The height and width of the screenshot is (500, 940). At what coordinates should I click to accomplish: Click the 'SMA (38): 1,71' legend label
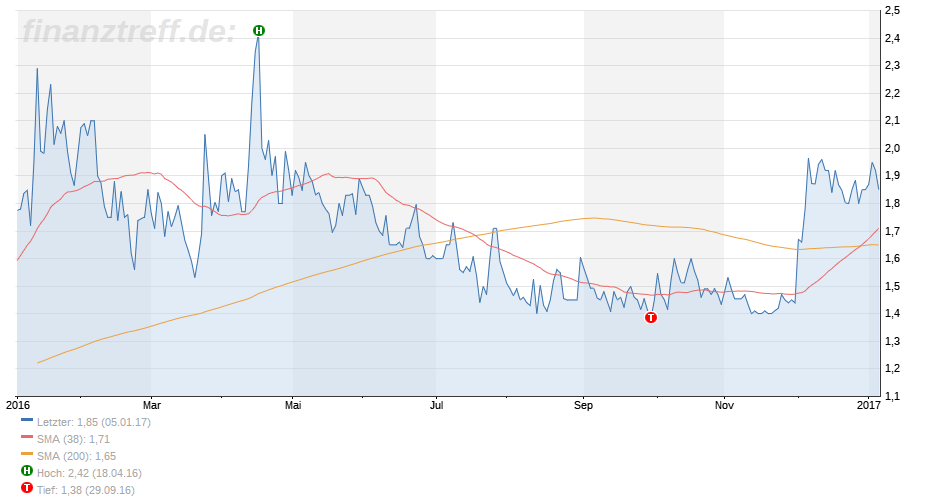click(73, 439)
